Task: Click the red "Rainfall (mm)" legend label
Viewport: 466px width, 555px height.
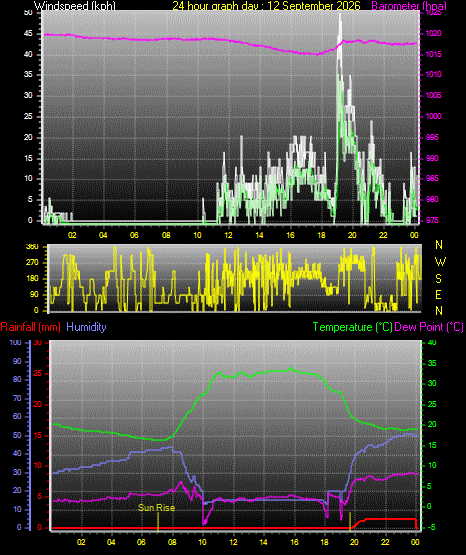Action: click(x=30, y=327)
